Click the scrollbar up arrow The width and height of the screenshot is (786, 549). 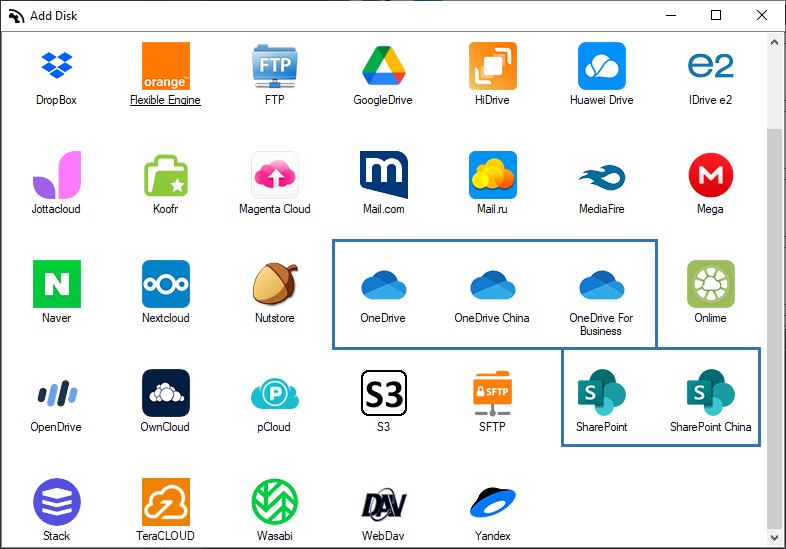(x=774, y=43)
